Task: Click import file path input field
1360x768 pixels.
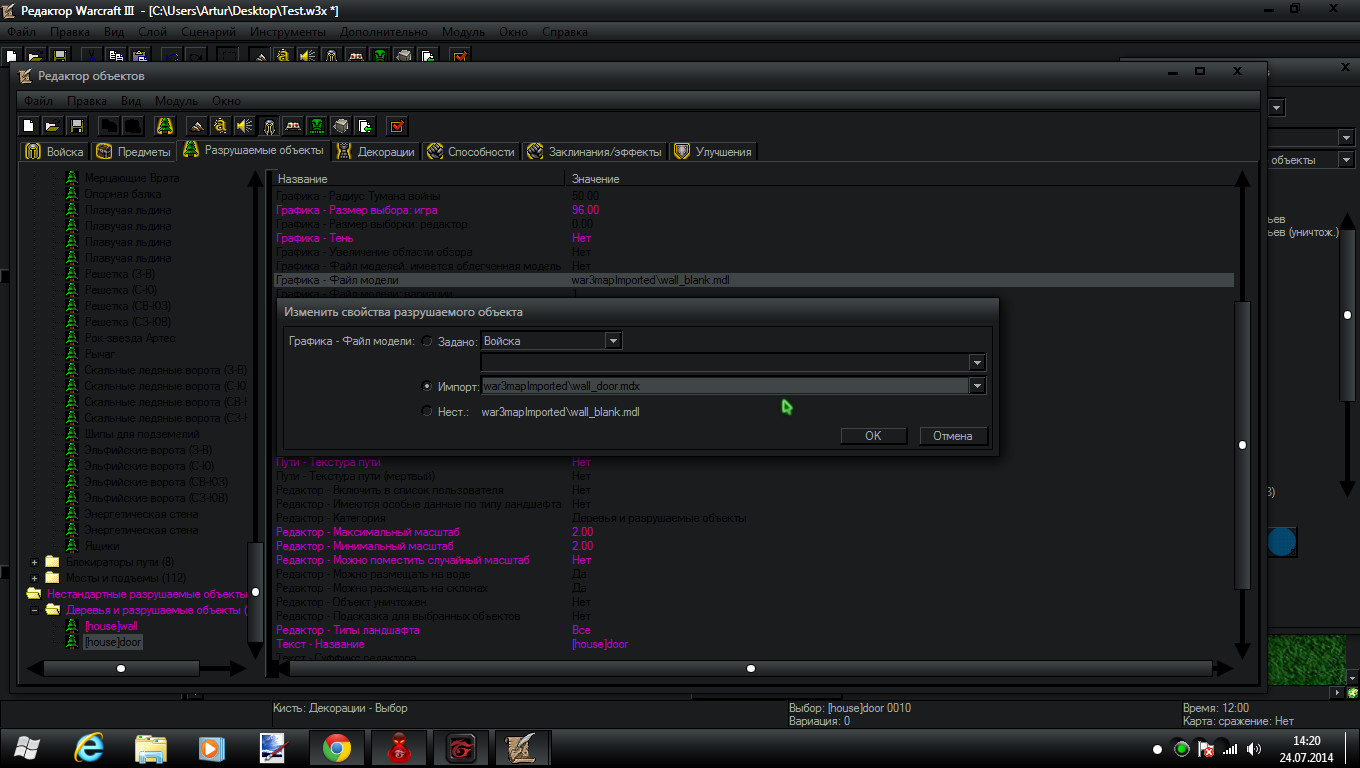Action: pos(725,386)
